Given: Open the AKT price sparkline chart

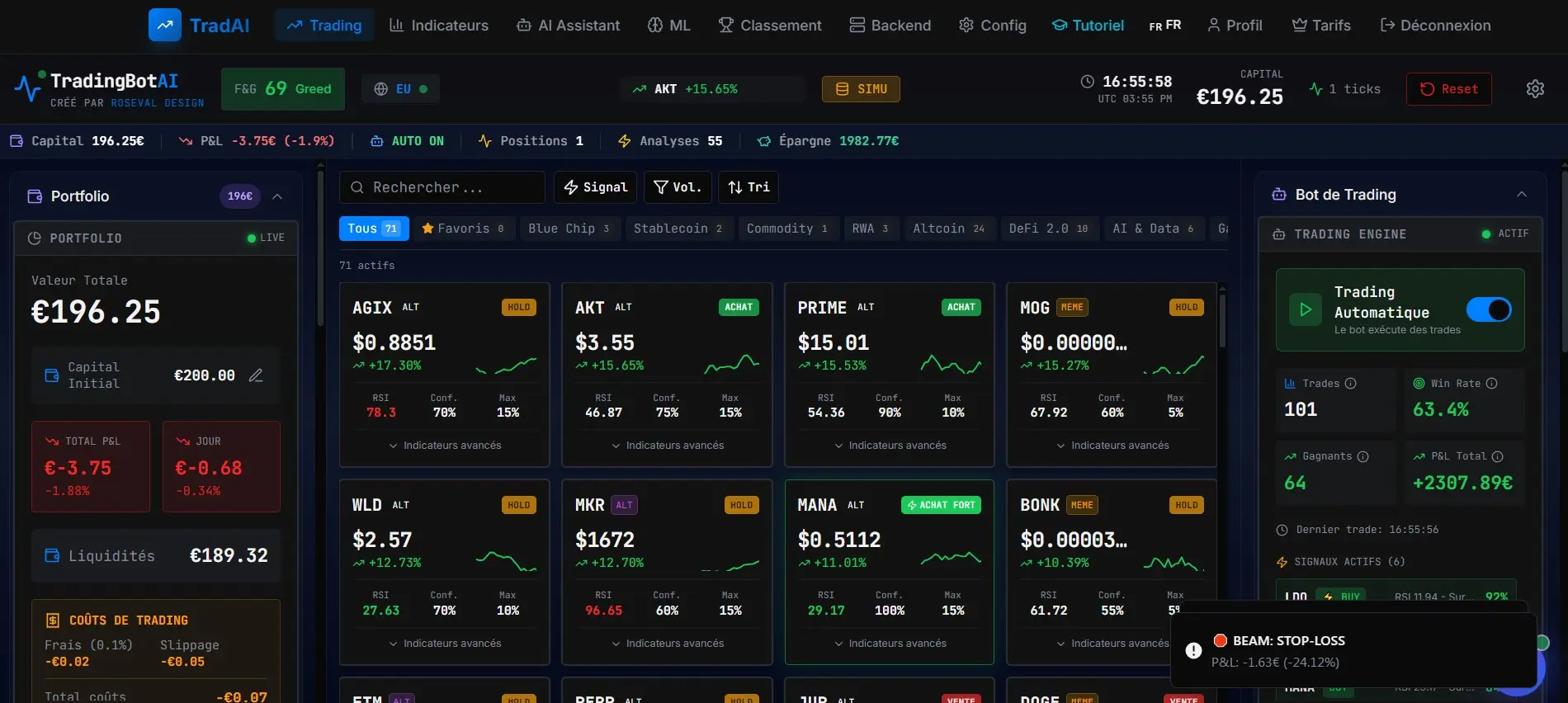Looking at the screenshot, I should click(x=731, y=364).
